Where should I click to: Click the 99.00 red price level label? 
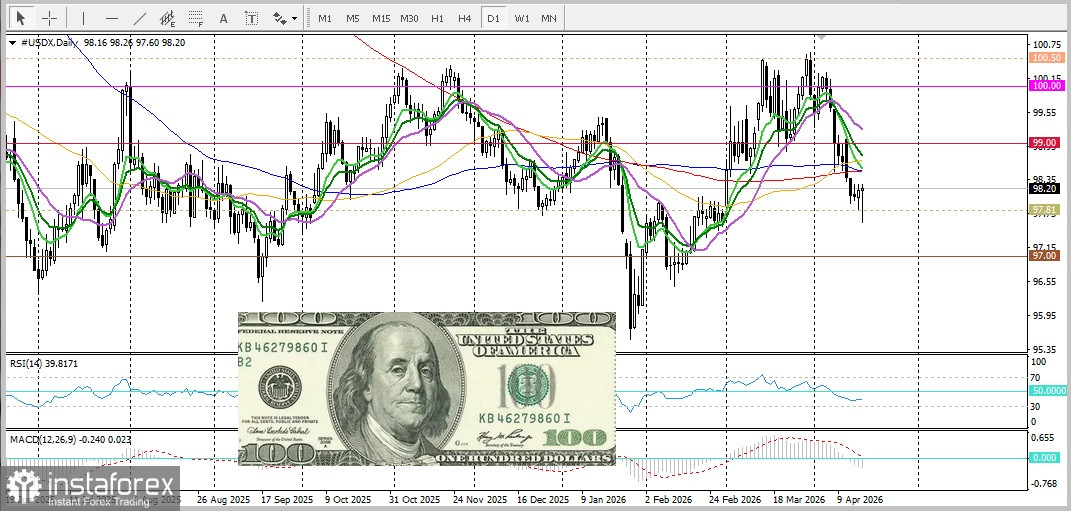click(x=1046, y=142)
